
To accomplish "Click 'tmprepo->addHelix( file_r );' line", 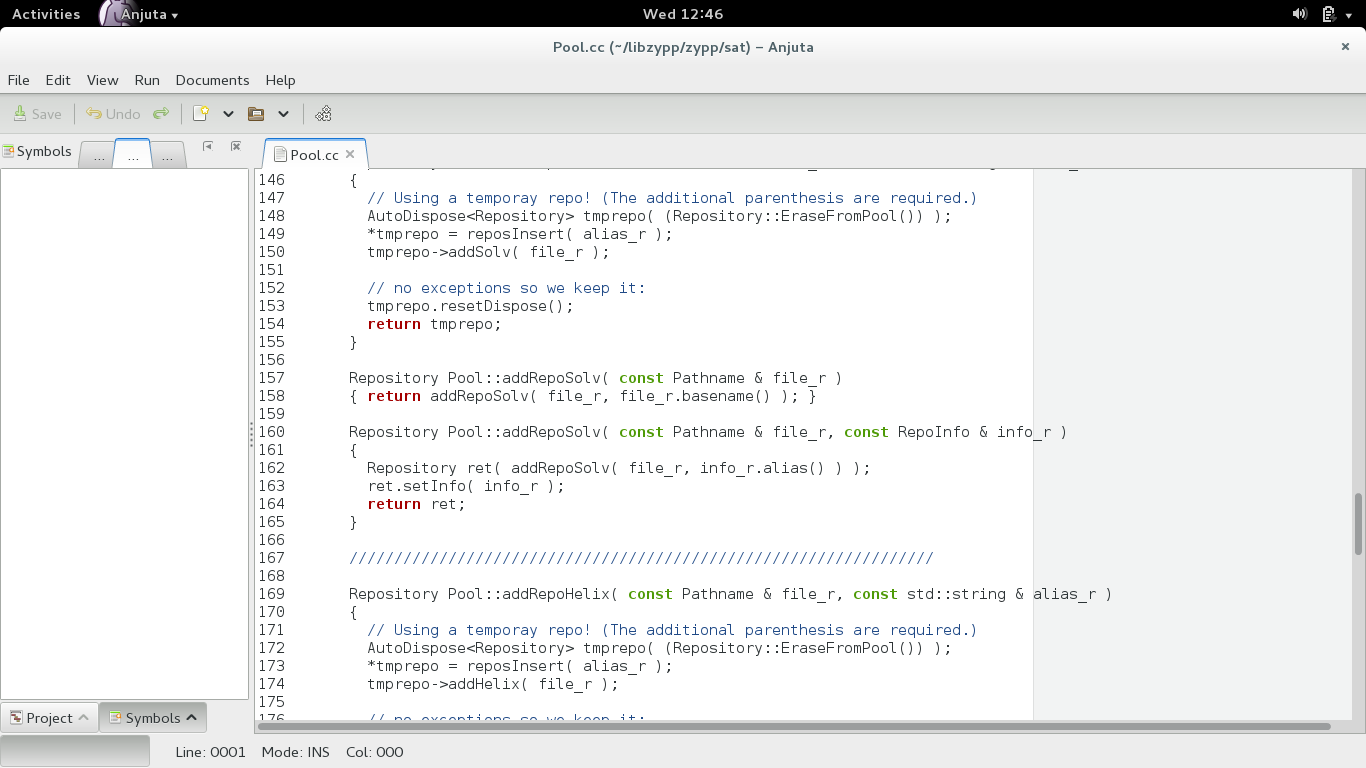I will [x=493, y=684].
